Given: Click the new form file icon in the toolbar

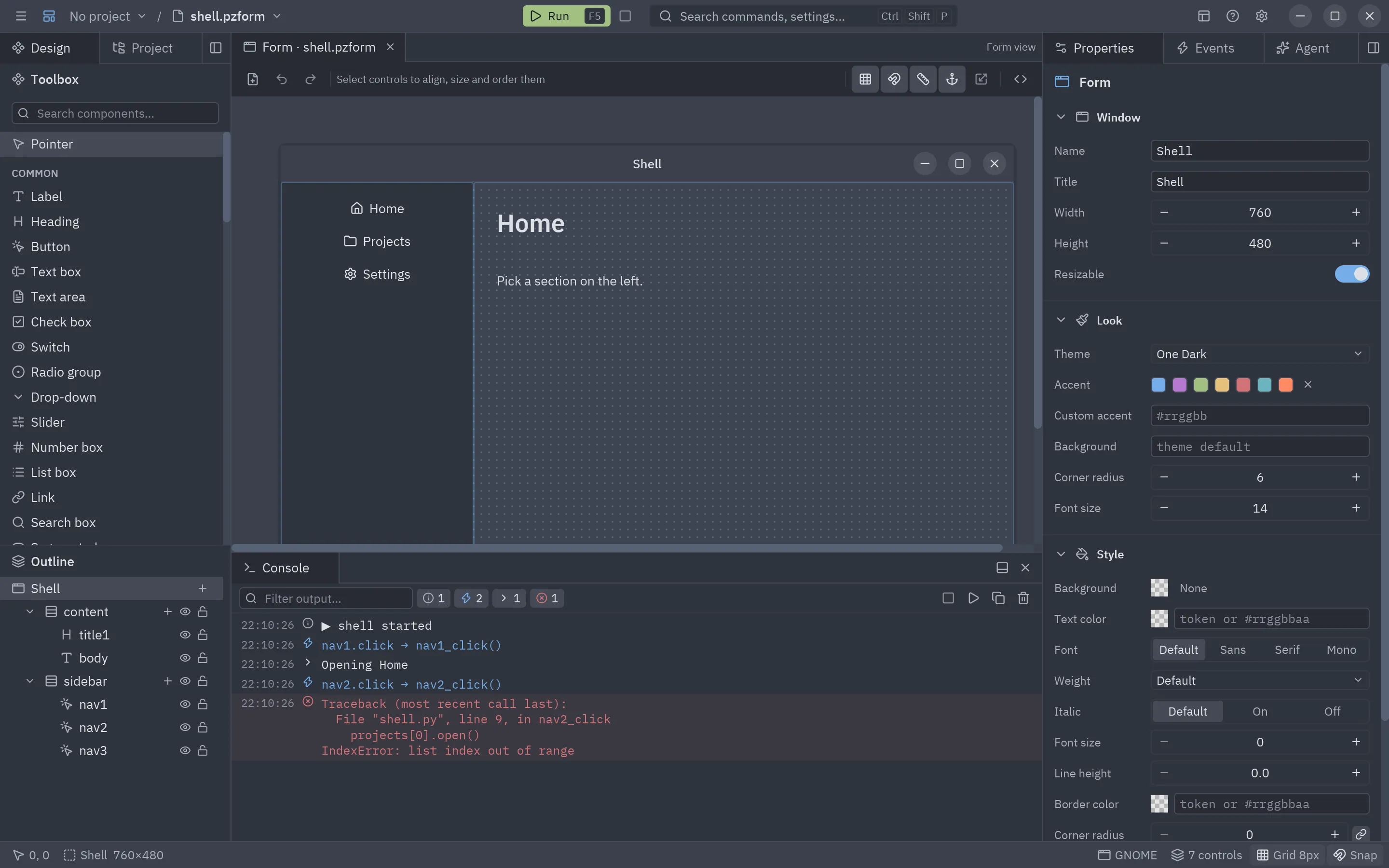Looking at the screenshot, I should (253, 79).
